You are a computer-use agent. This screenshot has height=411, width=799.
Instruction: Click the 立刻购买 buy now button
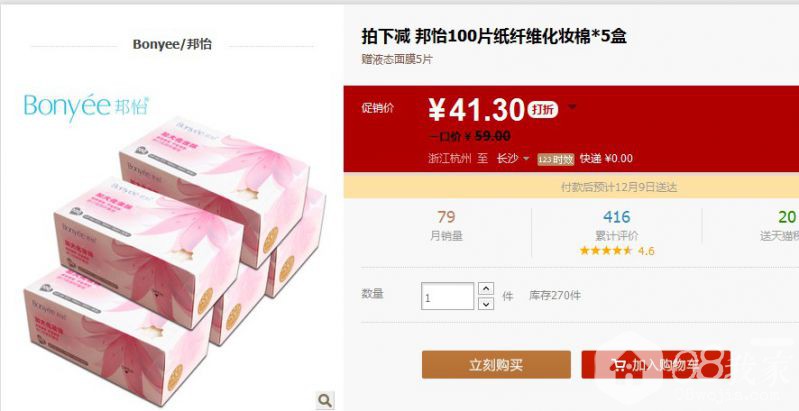point(496,365)
